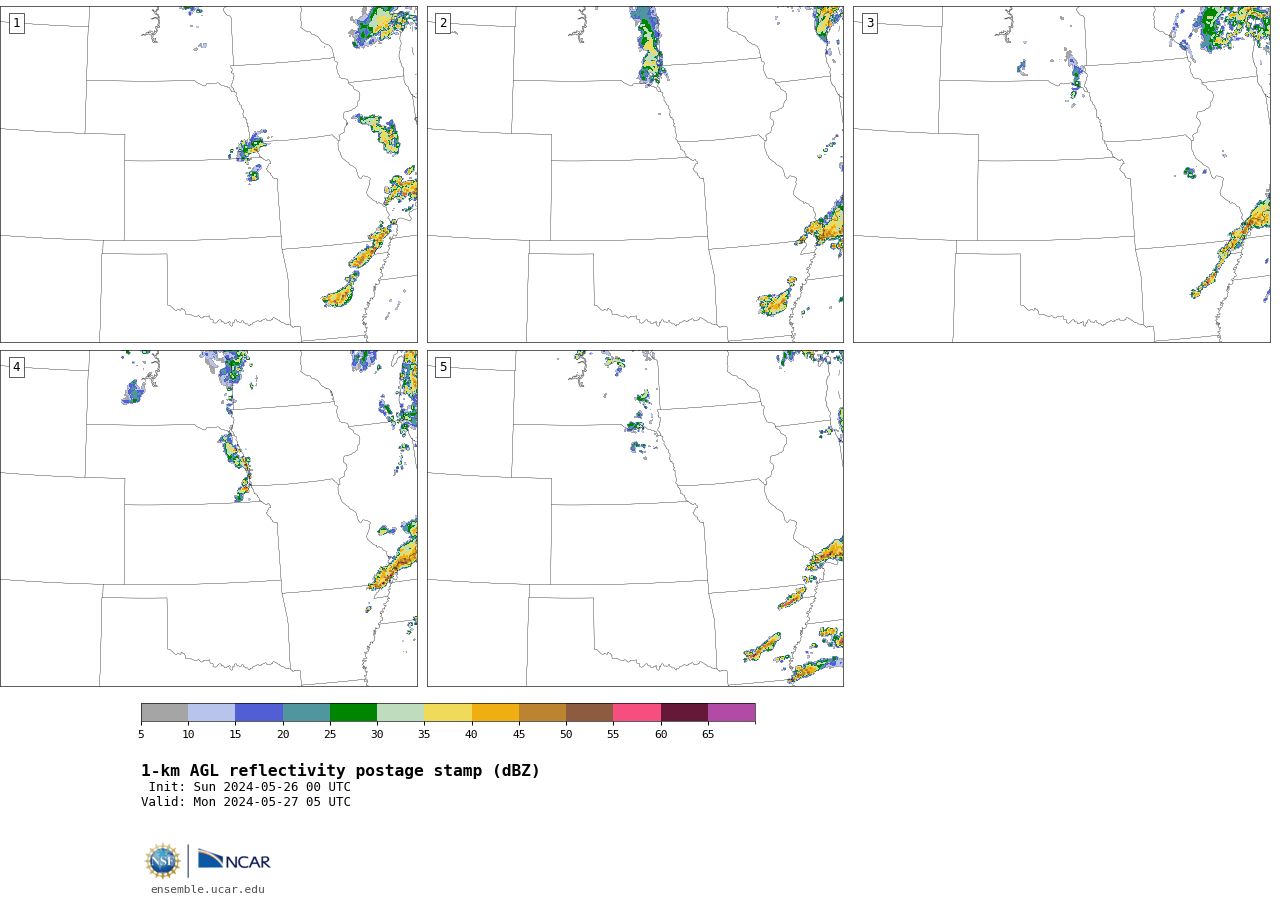Select the purple 65+ dBZ swatch
1280x901 pixels.
coord(731,713)
